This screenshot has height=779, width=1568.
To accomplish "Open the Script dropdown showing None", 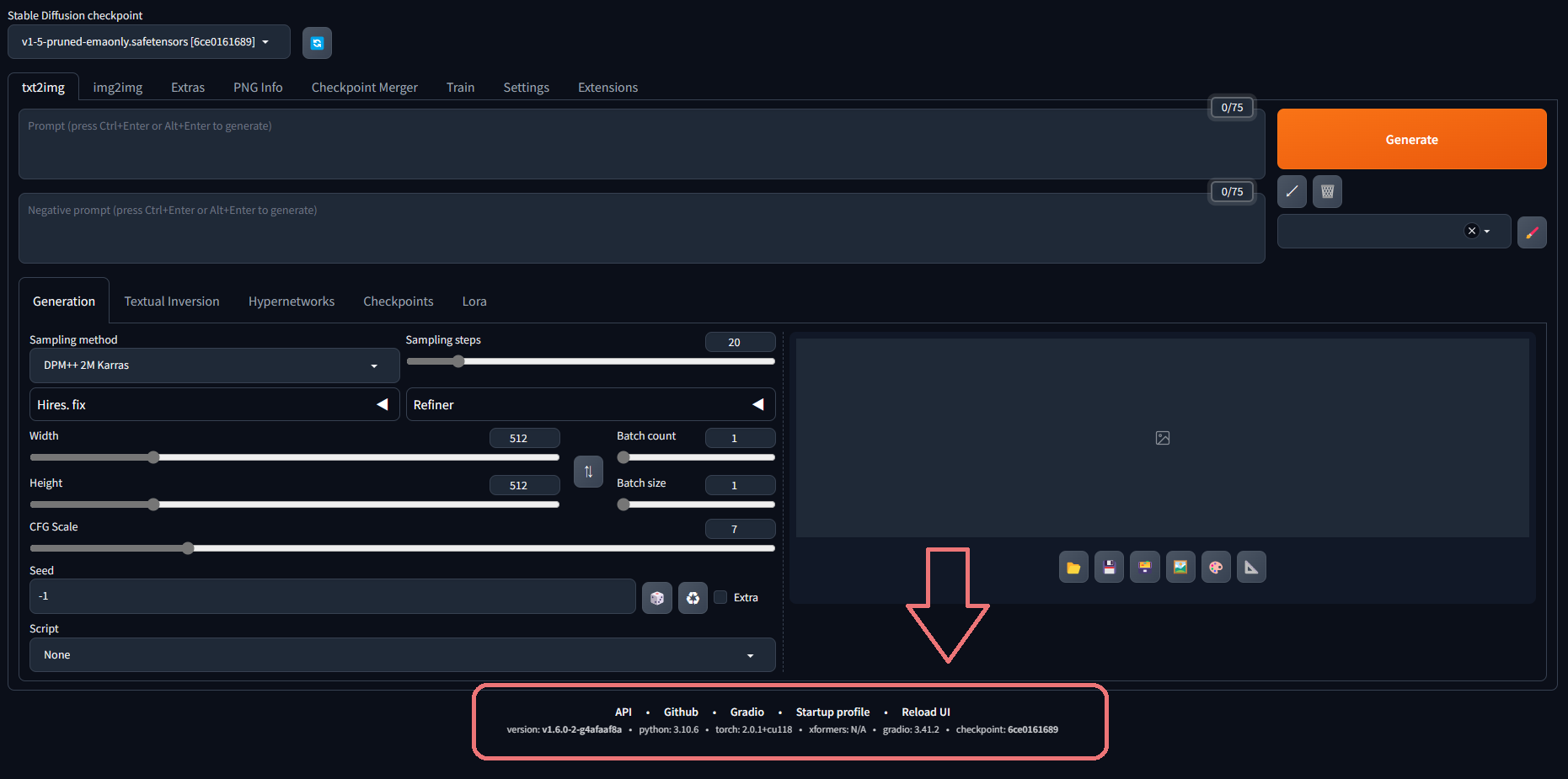I will 402,654.
